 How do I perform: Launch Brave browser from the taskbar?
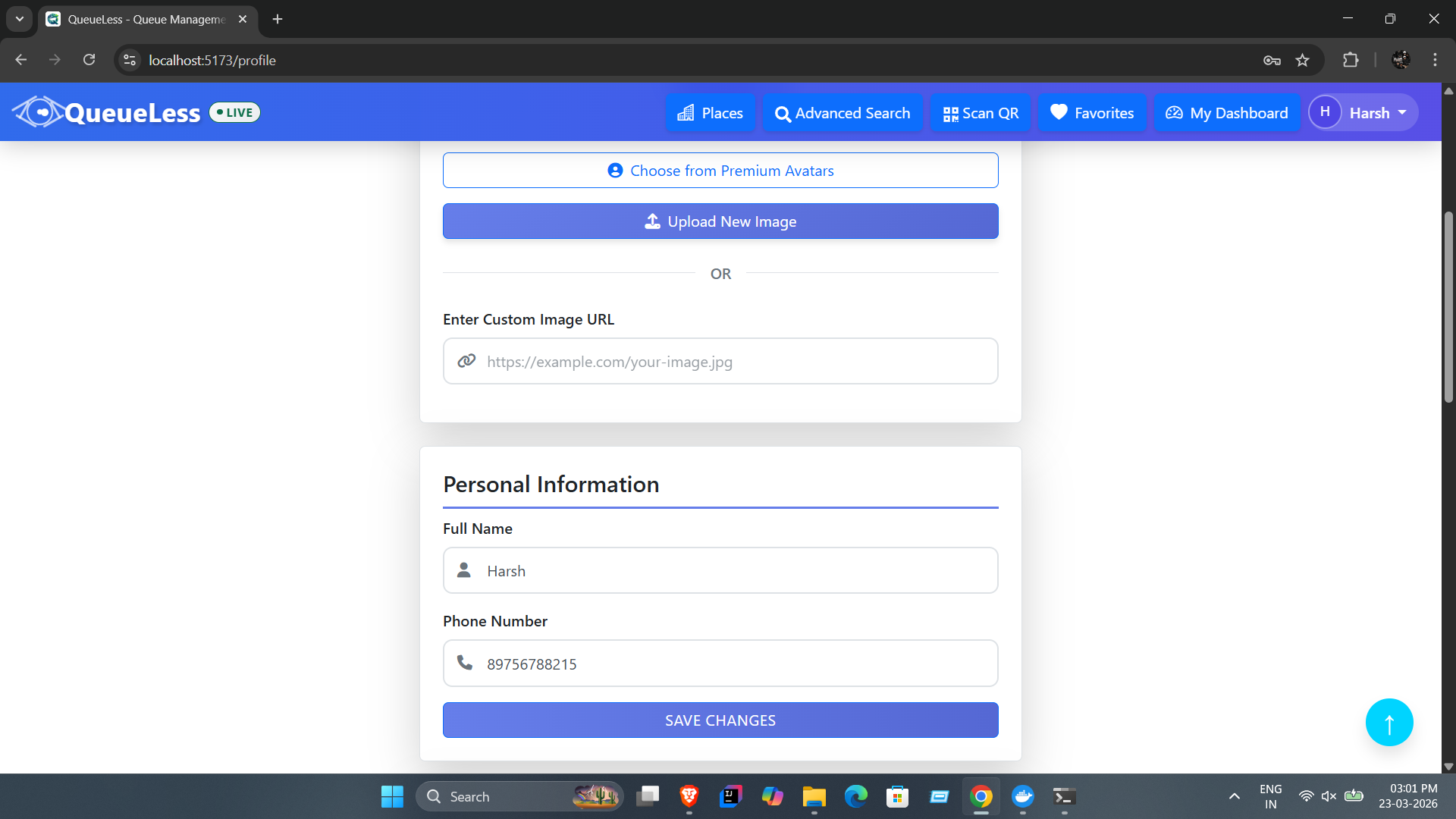tap(689, 796)
